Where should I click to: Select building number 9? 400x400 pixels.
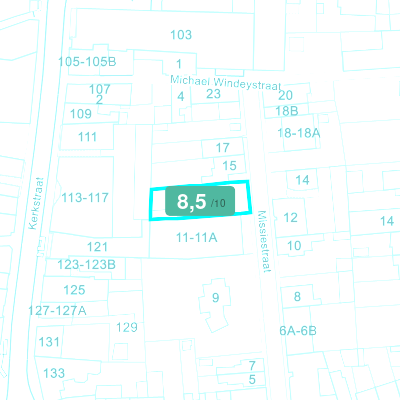point(216,297)
